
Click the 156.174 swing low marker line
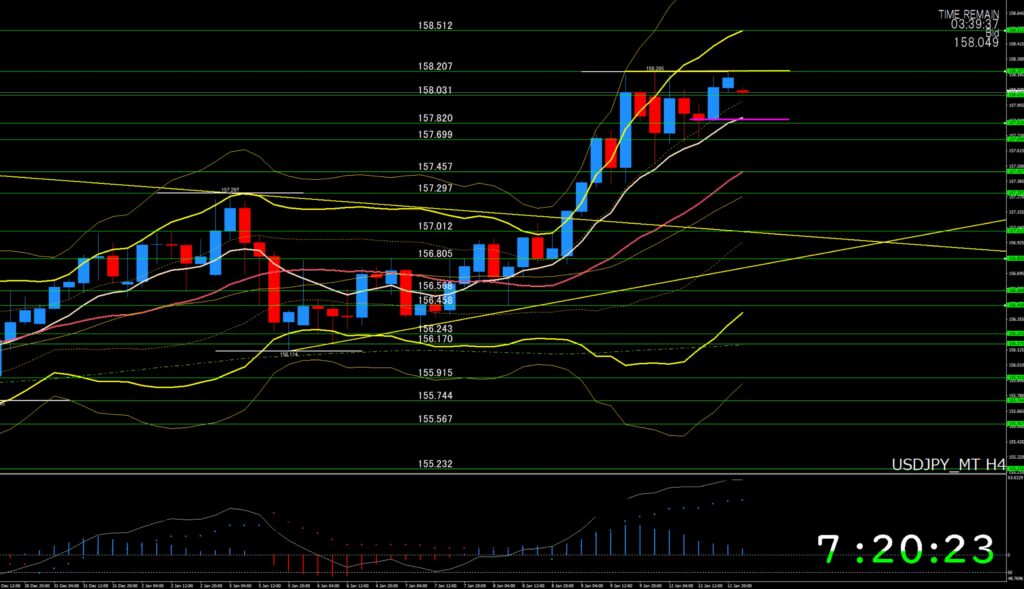click(x=290, y=351)
